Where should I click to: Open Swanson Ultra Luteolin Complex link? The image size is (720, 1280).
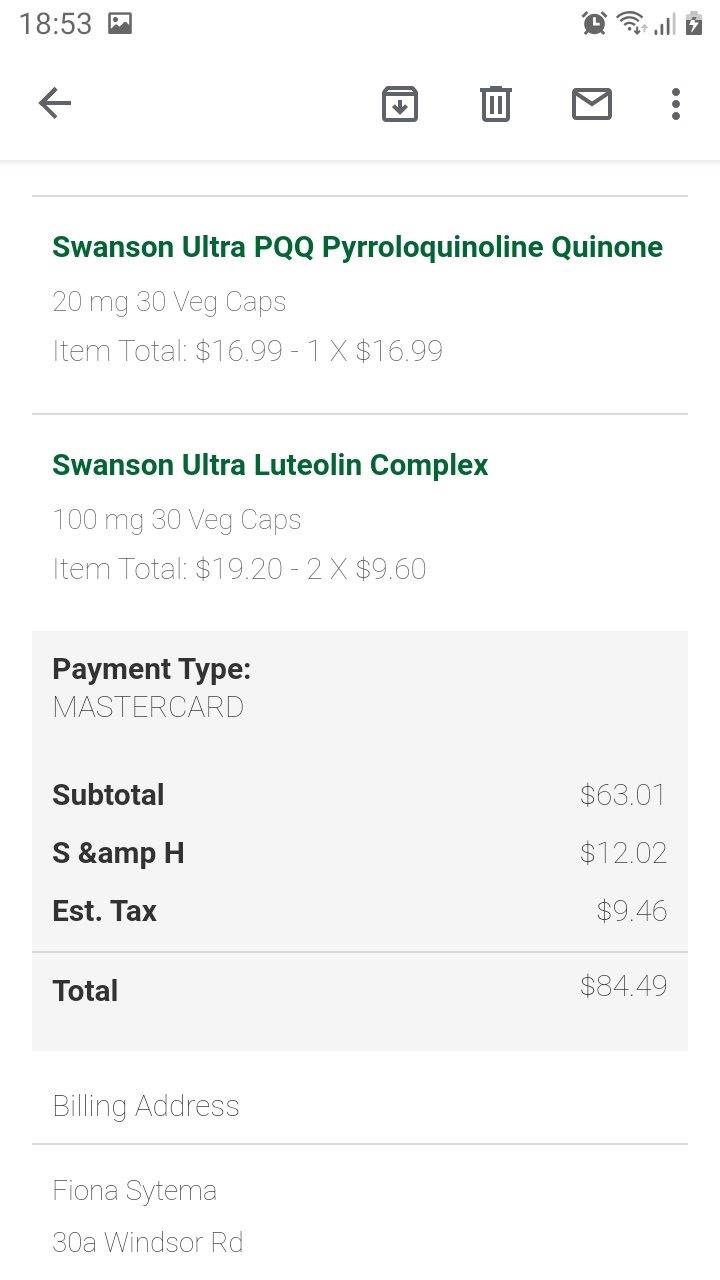[270, 465]
